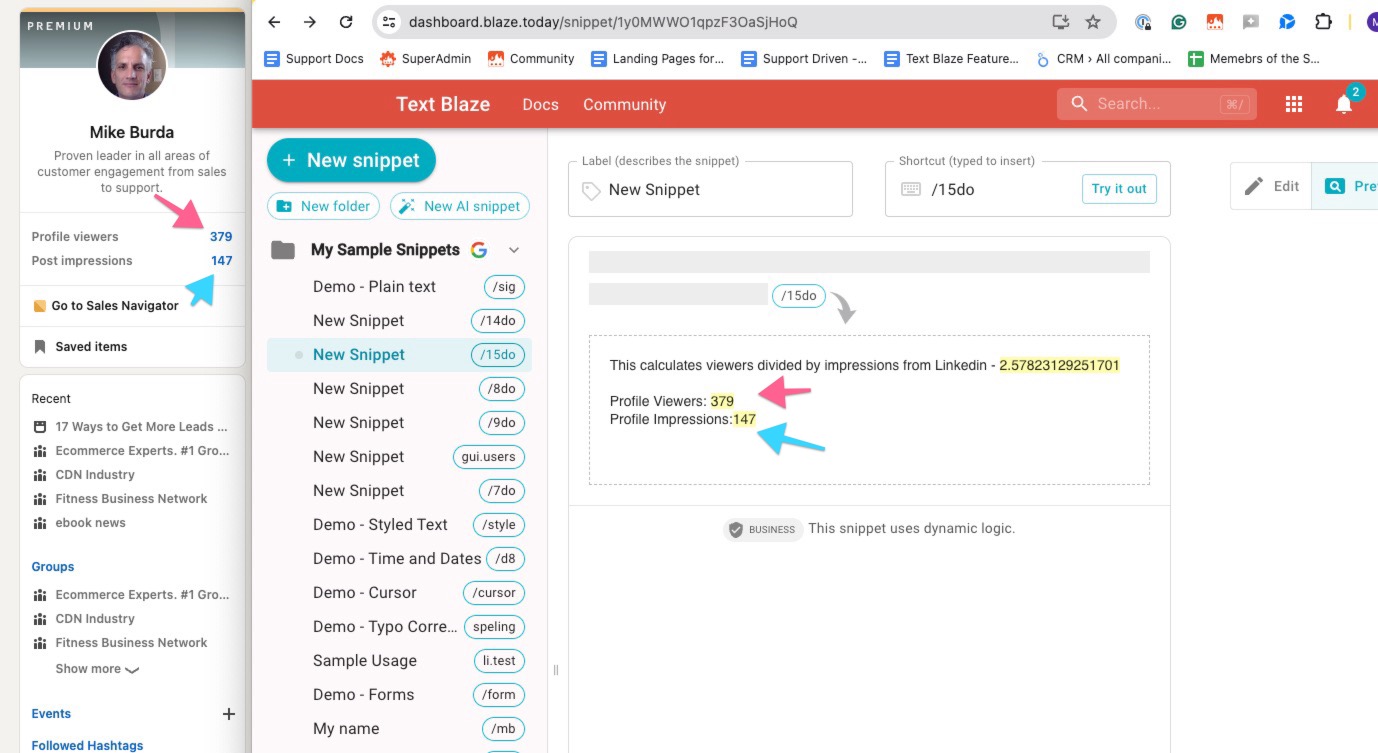Open the Demo - Typo Correction snippet
This screenshot has width=1378, height=753.
[x=399, y=627]
